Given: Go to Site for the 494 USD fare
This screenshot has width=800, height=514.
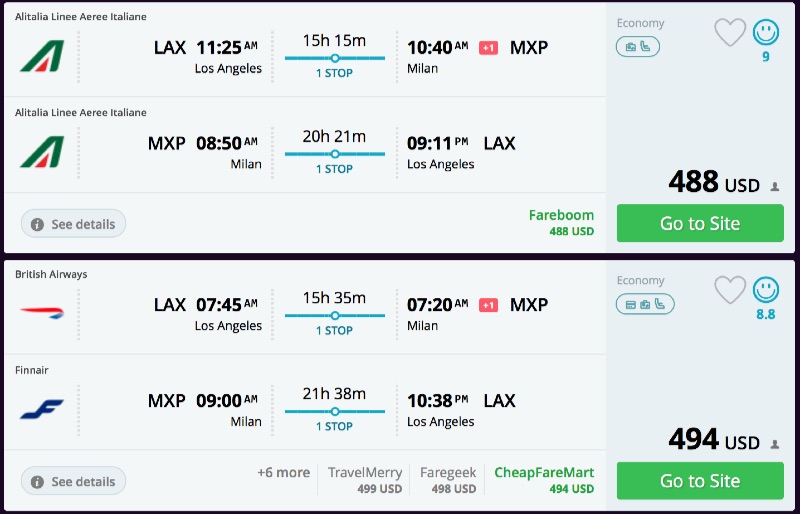Looking at the screenshot, I should (699, 481).
